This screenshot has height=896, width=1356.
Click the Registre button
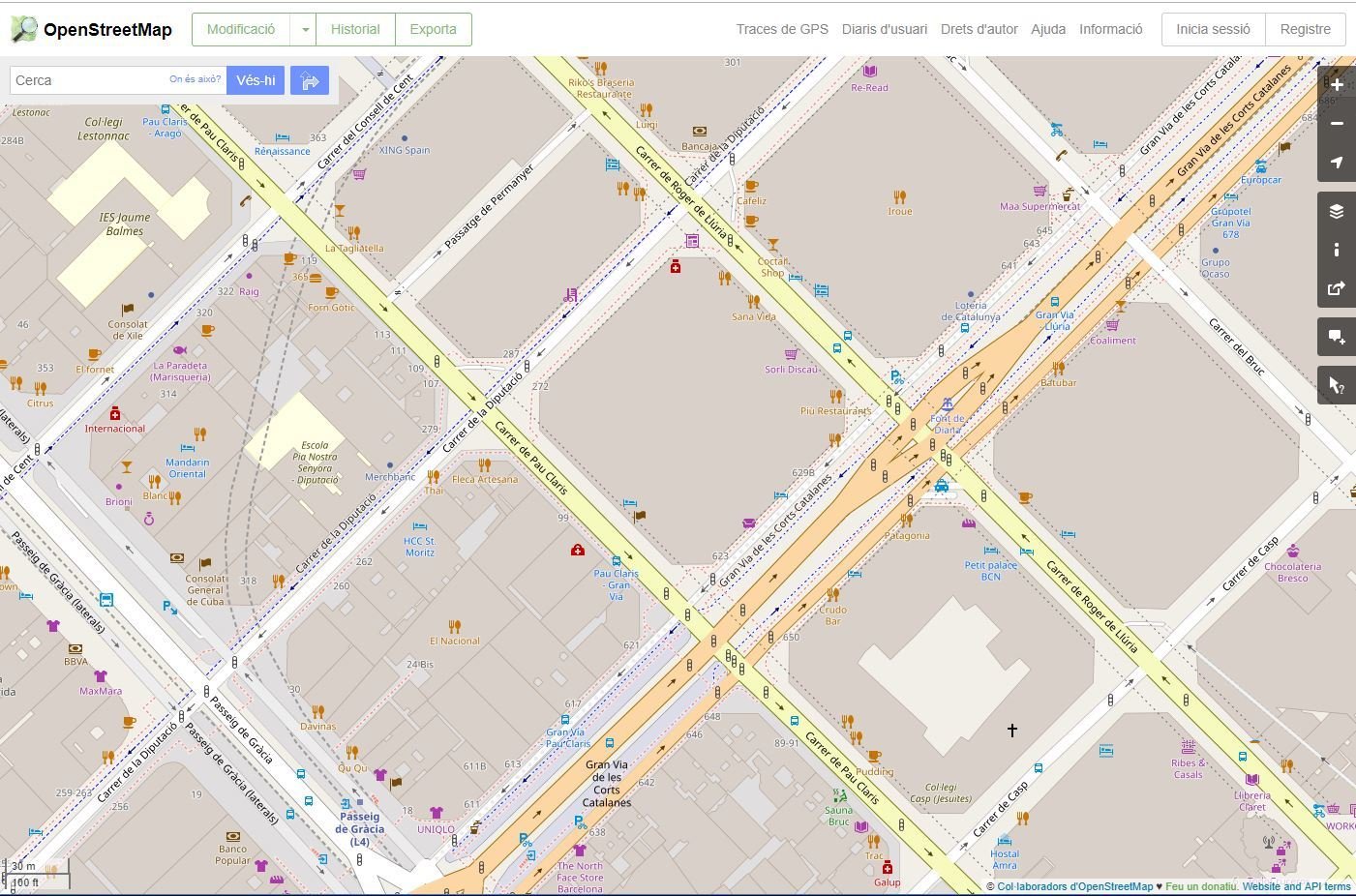click(1306, 29)
